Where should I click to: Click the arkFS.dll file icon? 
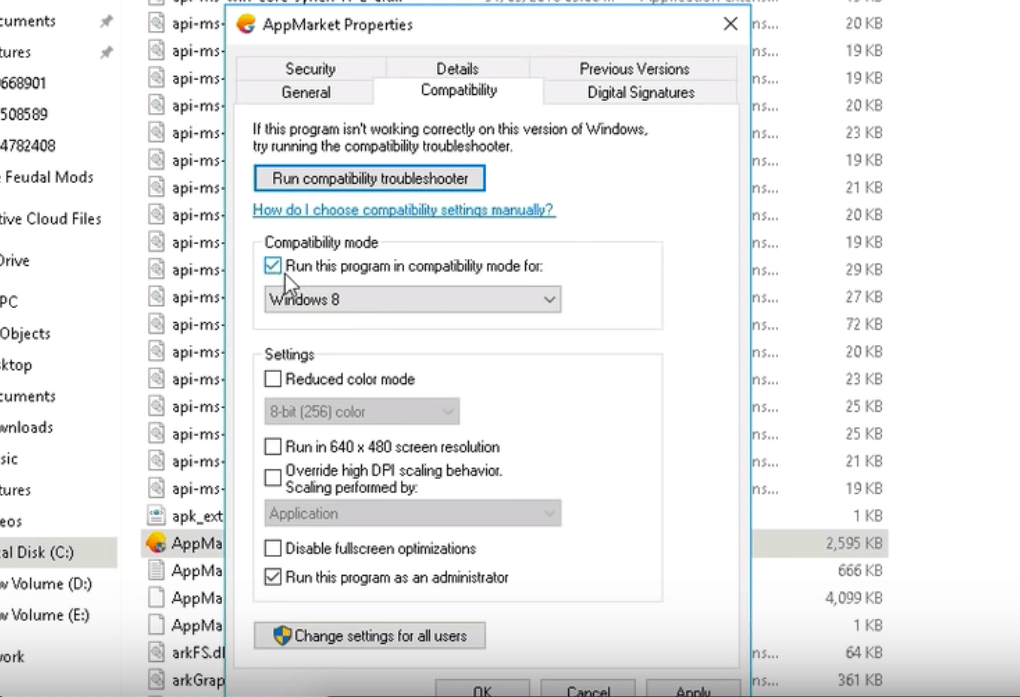pyautogui.click(x=156, y=653)
